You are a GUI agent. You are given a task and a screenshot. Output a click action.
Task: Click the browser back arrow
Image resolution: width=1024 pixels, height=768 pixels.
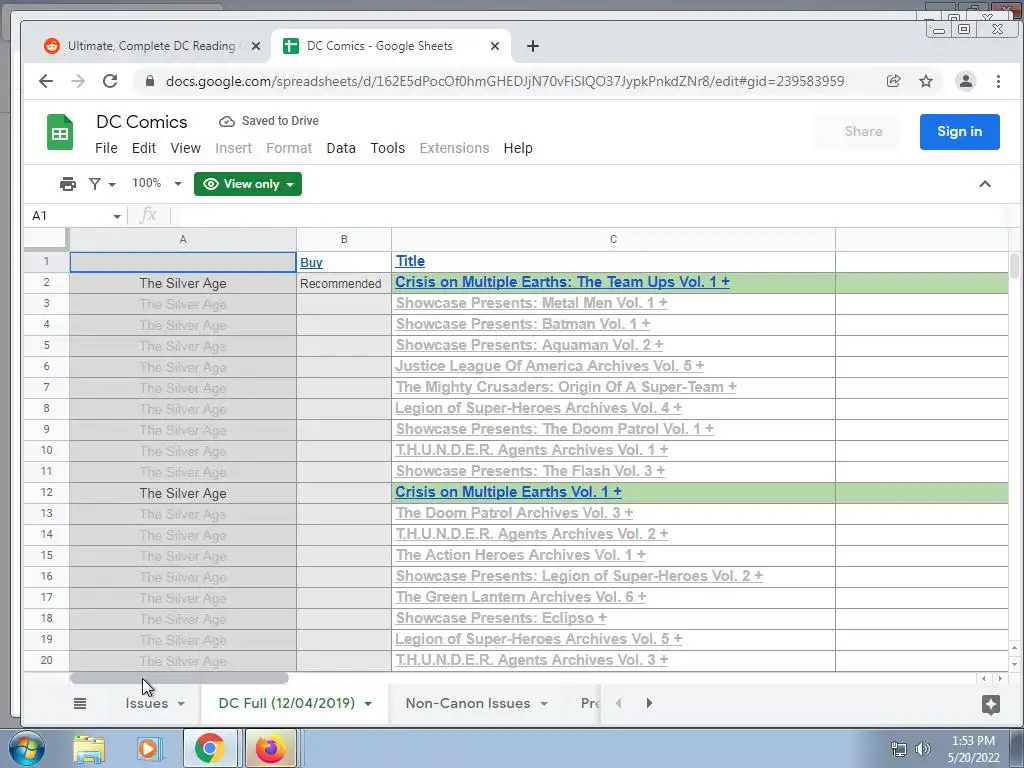click(x=46, y=81)
